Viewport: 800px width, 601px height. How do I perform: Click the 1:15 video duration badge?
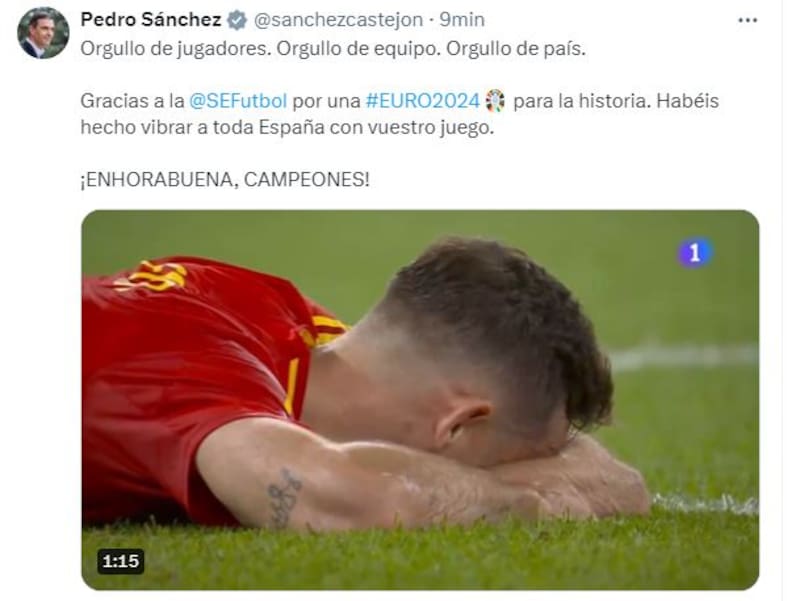121,561
